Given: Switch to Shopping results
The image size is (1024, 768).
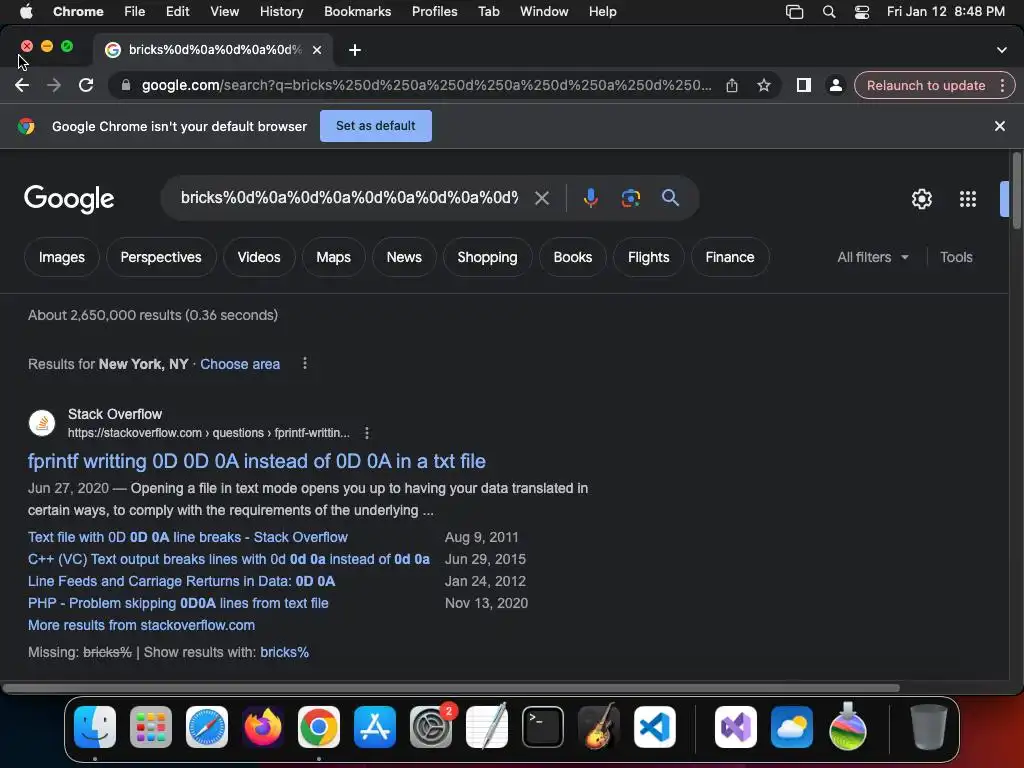Looking at the screenshot, I should 487,257.
